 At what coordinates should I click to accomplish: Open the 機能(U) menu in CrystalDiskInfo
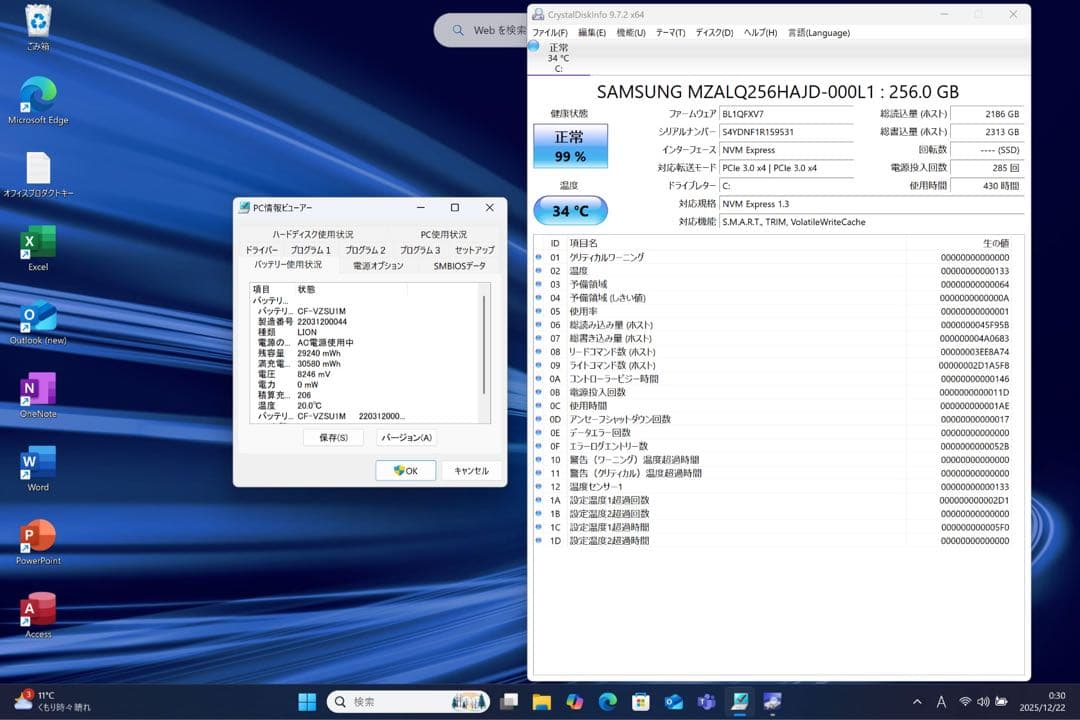click(x=630, y=32)
